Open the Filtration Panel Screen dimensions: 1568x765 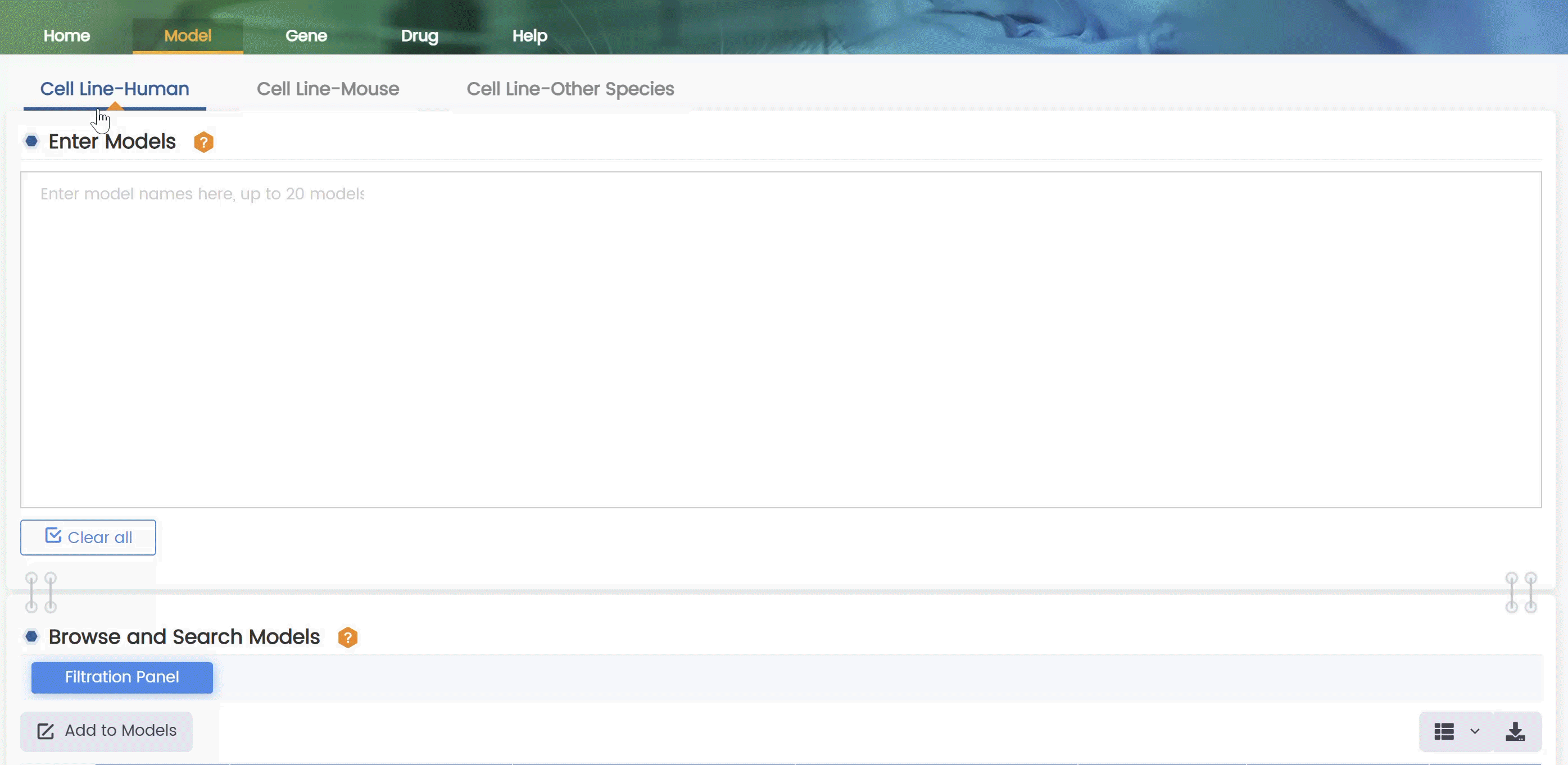point(122,677)
